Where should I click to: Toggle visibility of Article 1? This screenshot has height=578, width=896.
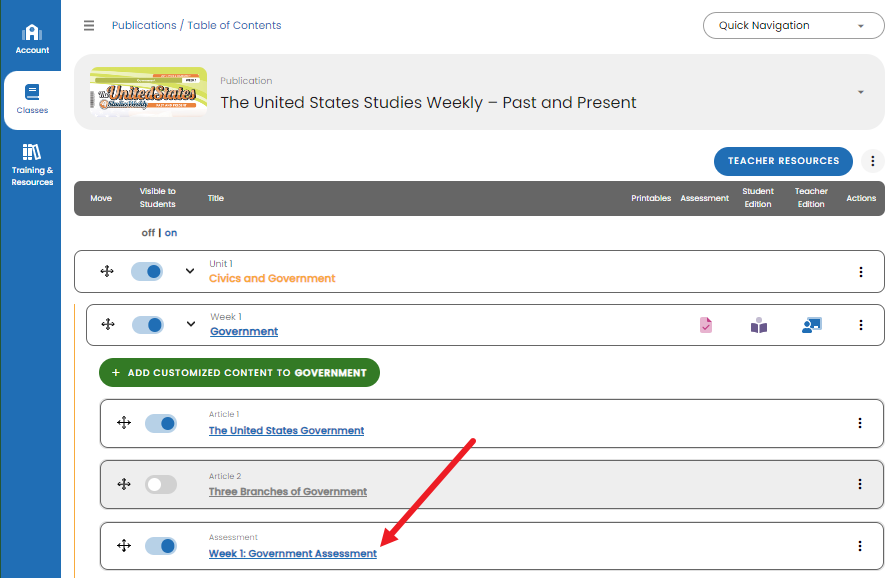pyautogui.click(x=161, y=423)
